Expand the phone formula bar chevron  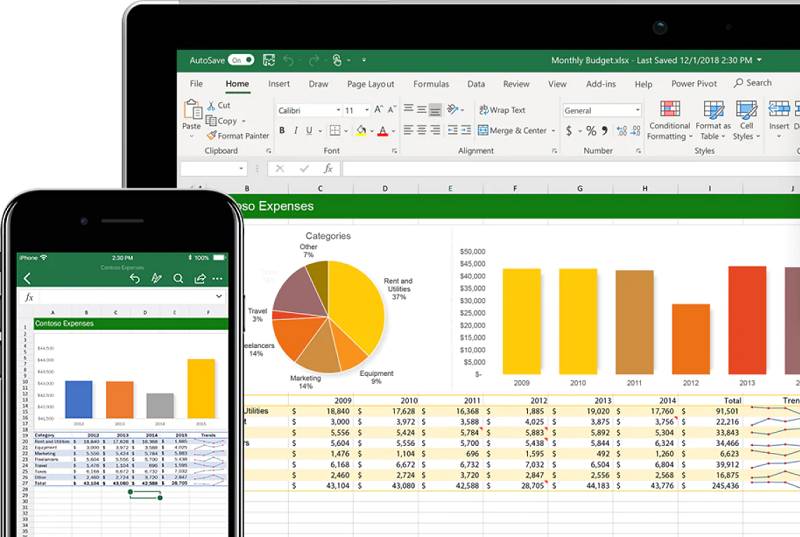click(x=218, y=297)
